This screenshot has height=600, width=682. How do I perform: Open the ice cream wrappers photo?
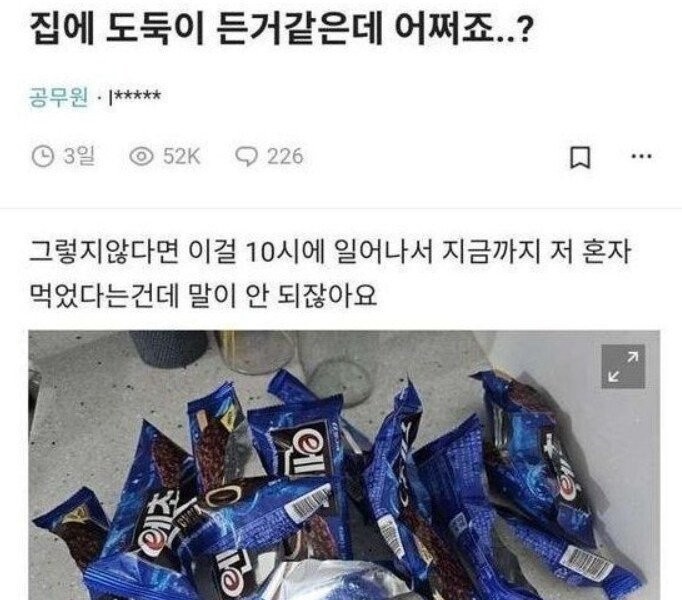click(x=344, y=465)
